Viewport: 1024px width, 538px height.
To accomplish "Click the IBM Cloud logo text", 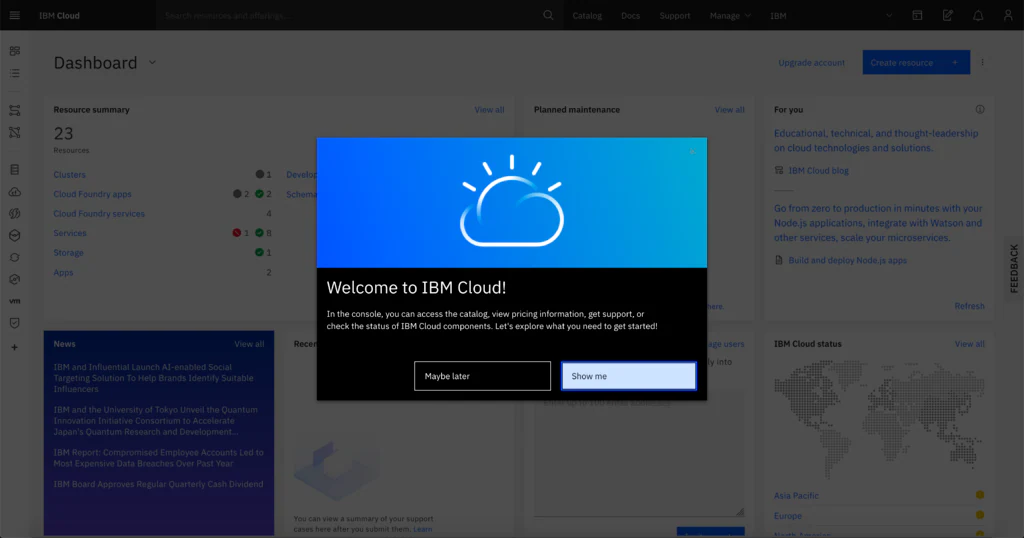I will (59, 16).
